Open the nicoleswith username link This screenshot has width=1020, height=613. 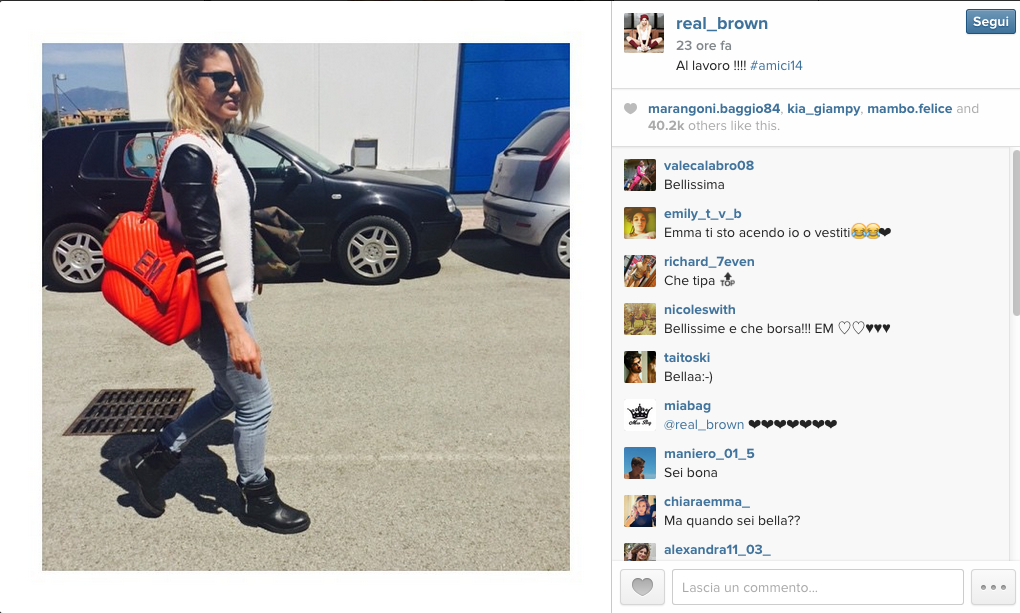point(699,310)
